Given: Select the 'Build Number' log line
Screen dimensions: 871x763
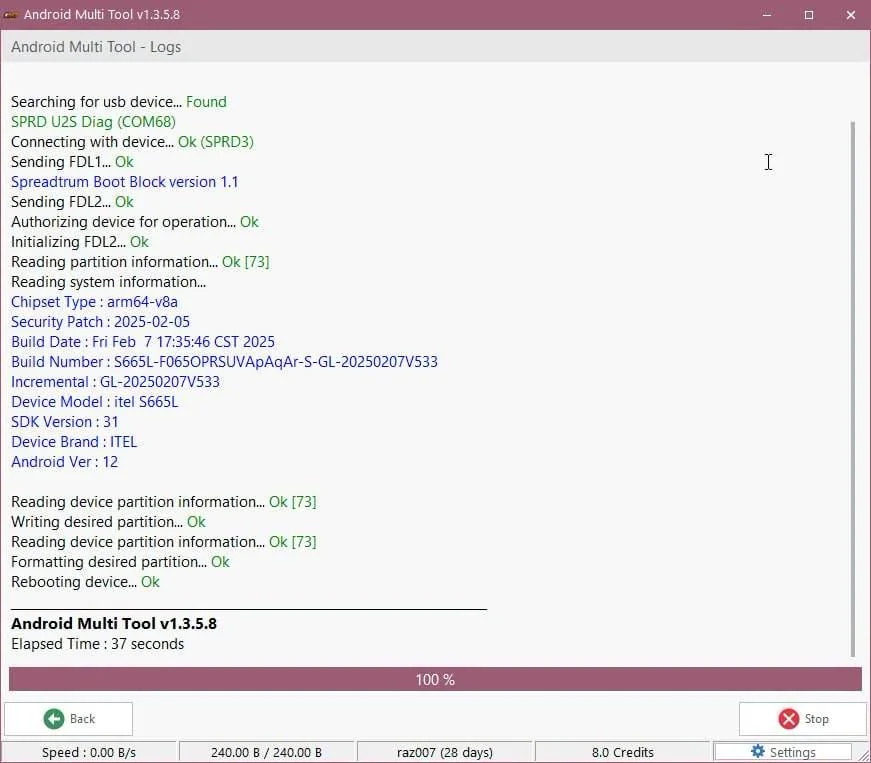Looking at the screenshot, I should click(224, 362).
